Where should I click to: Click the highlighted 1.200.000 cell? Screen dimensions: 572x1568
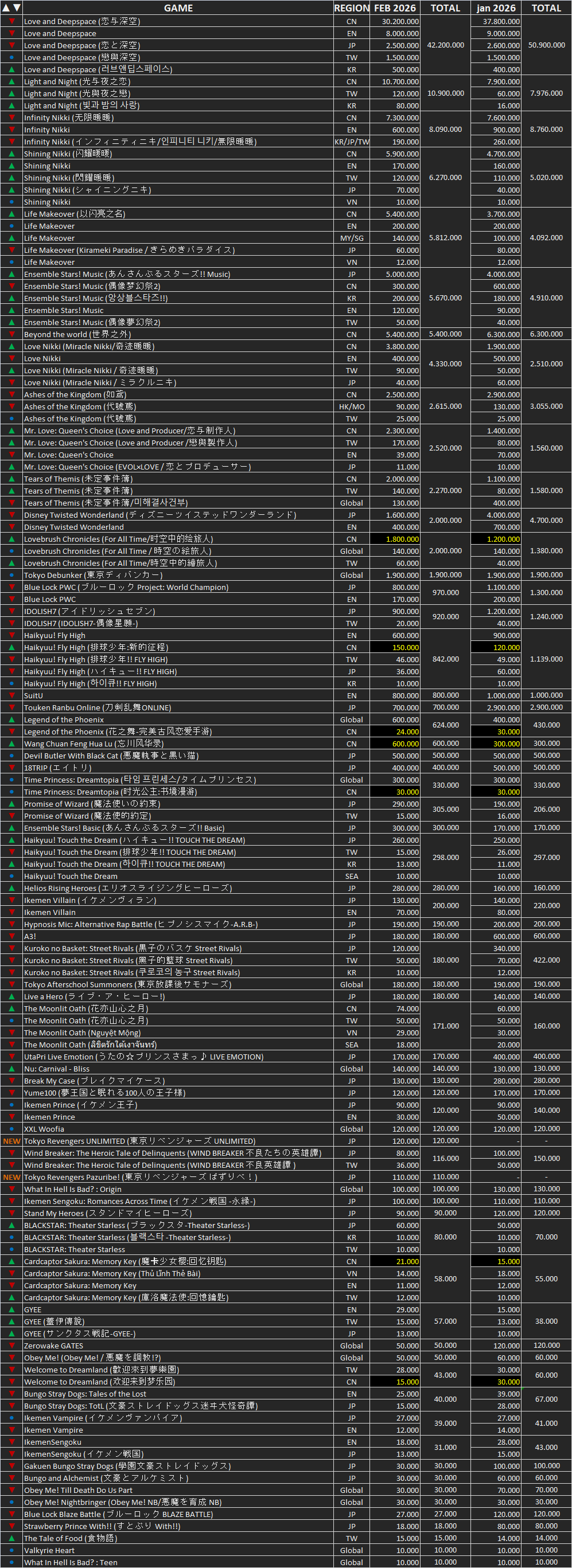pos(496,539)
